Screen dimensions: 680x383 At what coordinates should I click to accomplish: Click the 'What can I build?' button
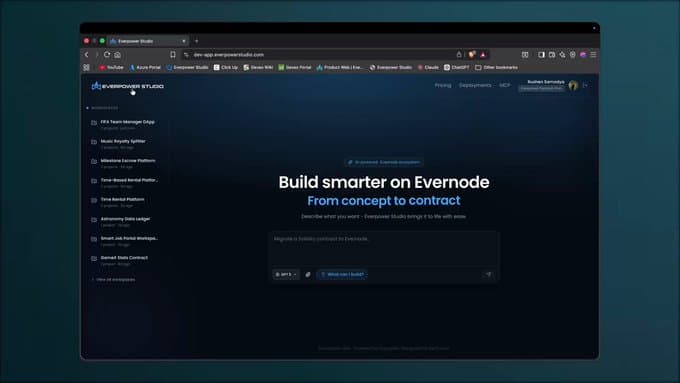(x=342, y=275)
